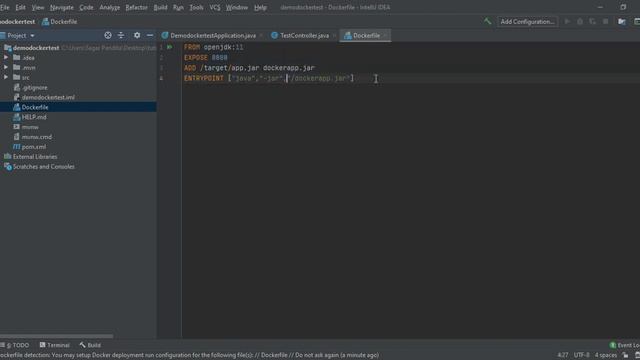Open the Run menu

click(x=178, y=7)
